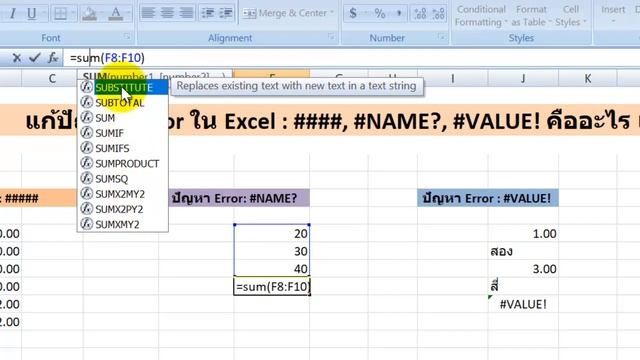
Task: Apply cell Borders button
Action: [x=60, y=14]
